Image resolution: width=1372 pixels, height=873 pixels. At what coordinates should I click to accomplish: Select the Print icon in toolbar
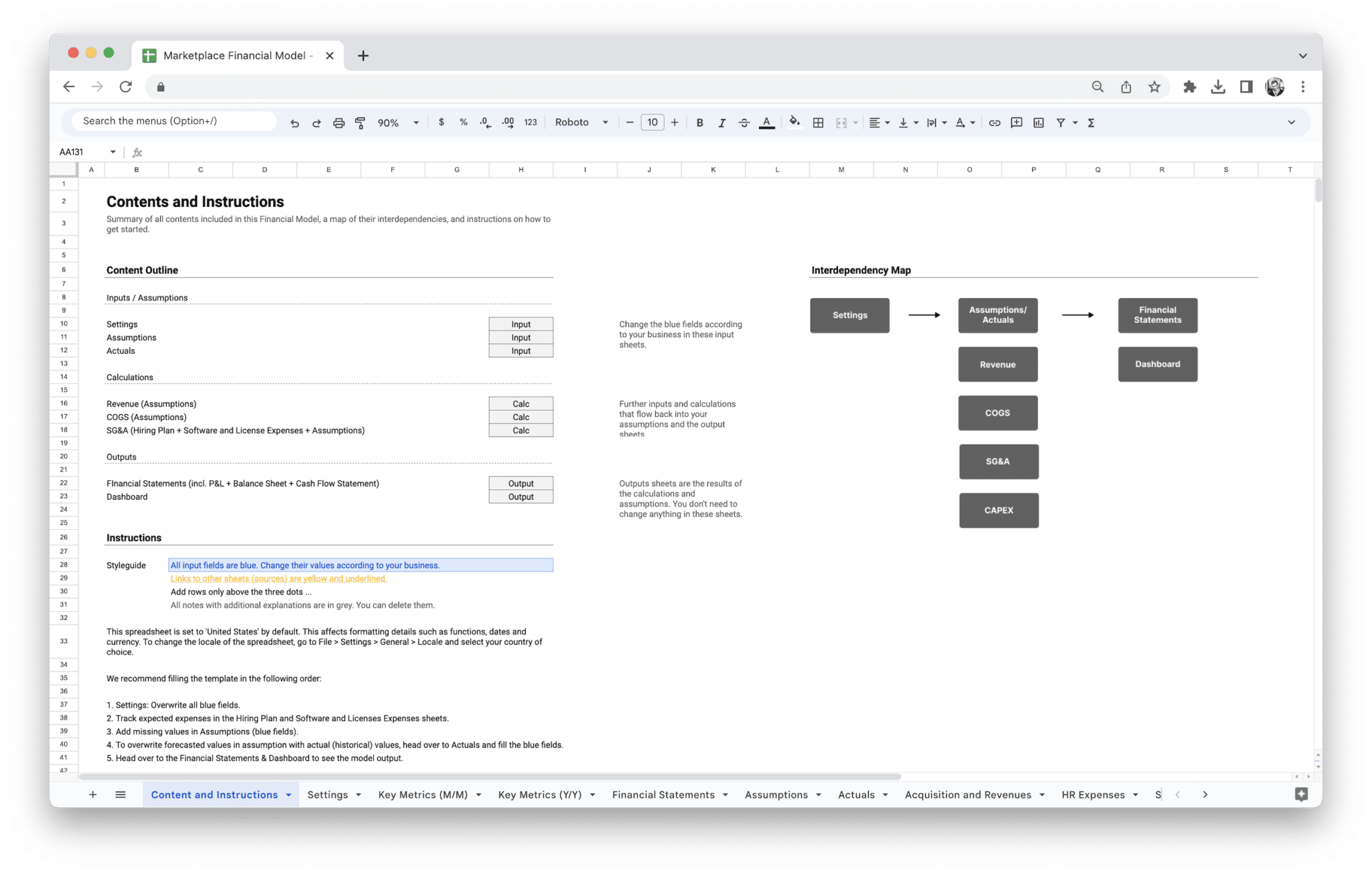coord(338,122)
